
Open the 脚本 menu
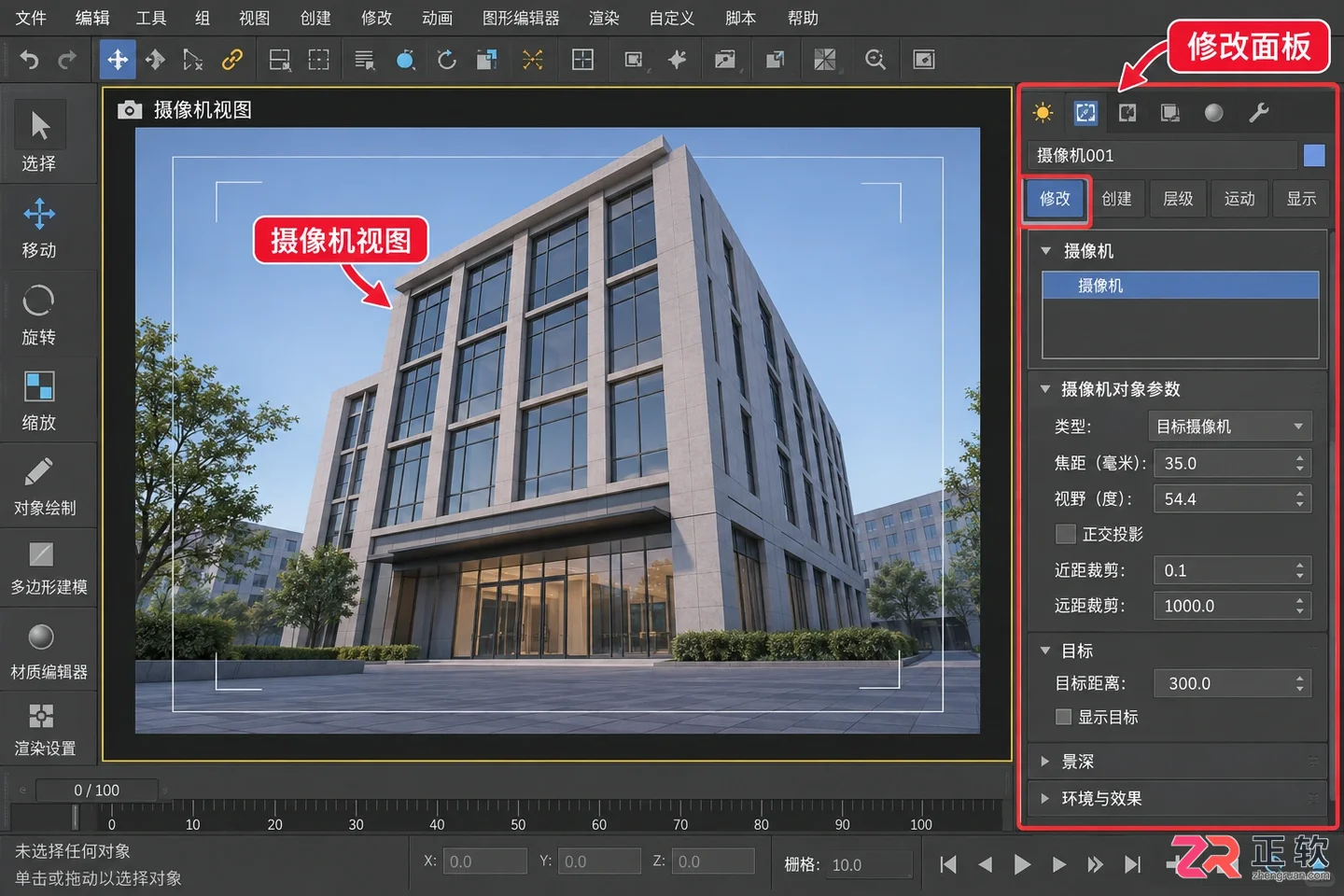point(740,18)
